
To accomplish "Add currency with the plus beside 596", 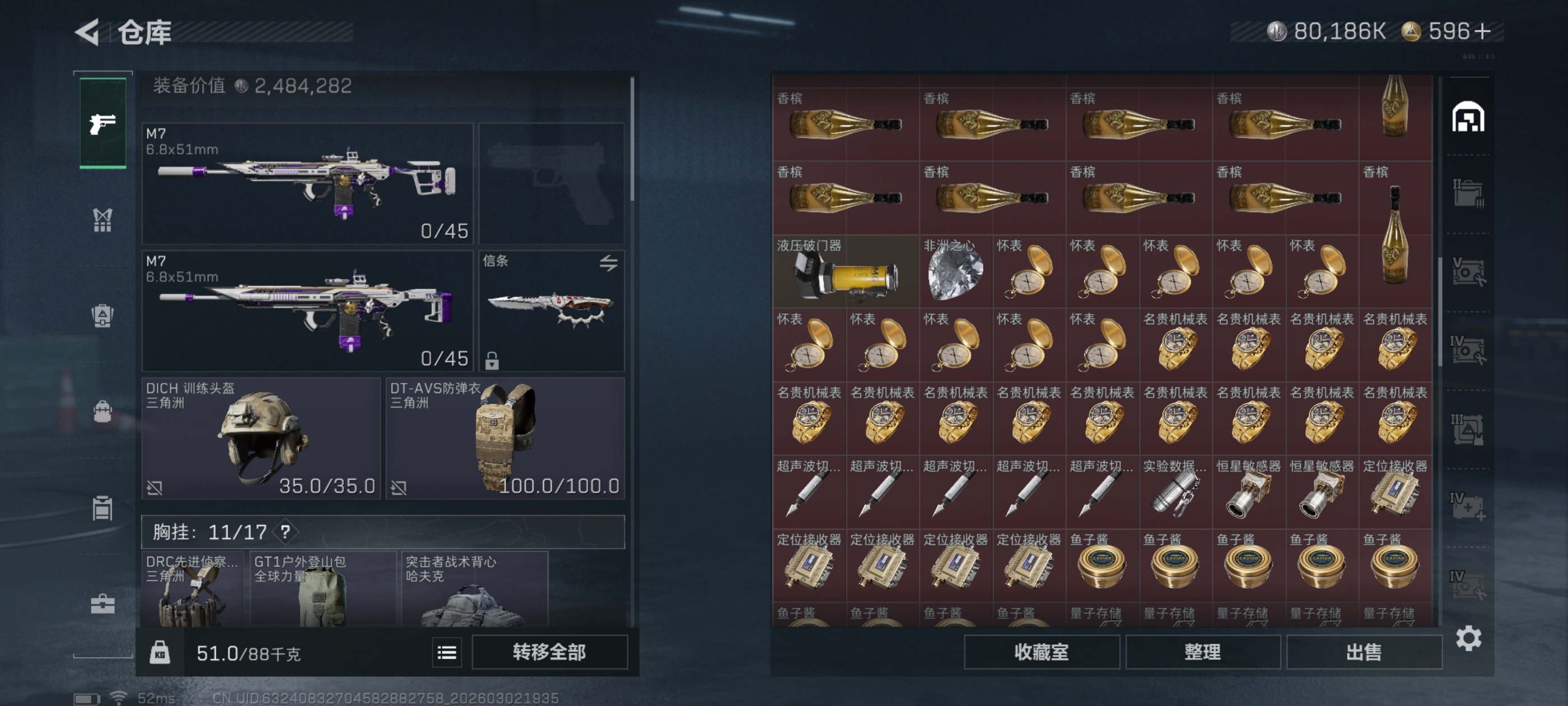I will pyautogui.click(x=1483, y=30).
